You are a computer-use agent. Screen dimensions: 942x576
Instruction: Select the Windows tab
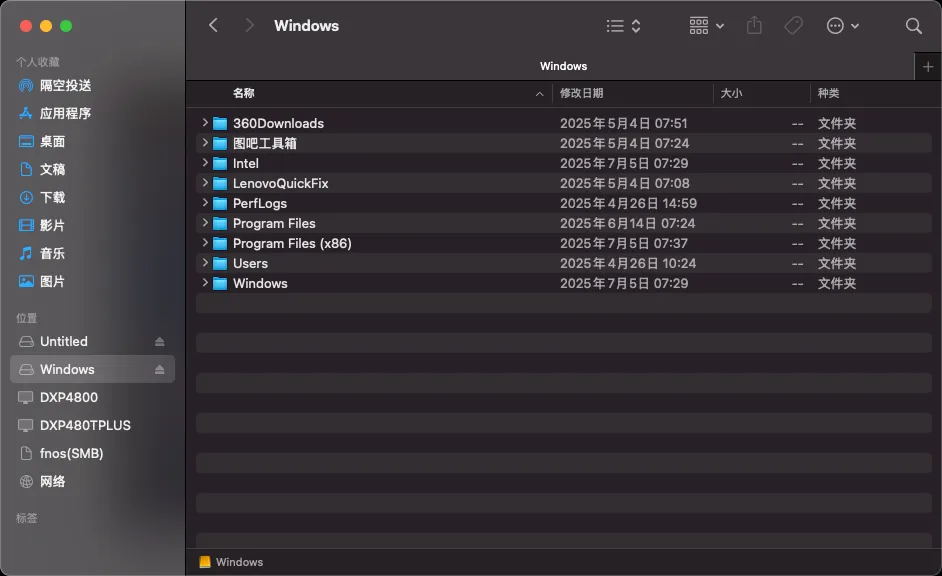coord(563,66)
